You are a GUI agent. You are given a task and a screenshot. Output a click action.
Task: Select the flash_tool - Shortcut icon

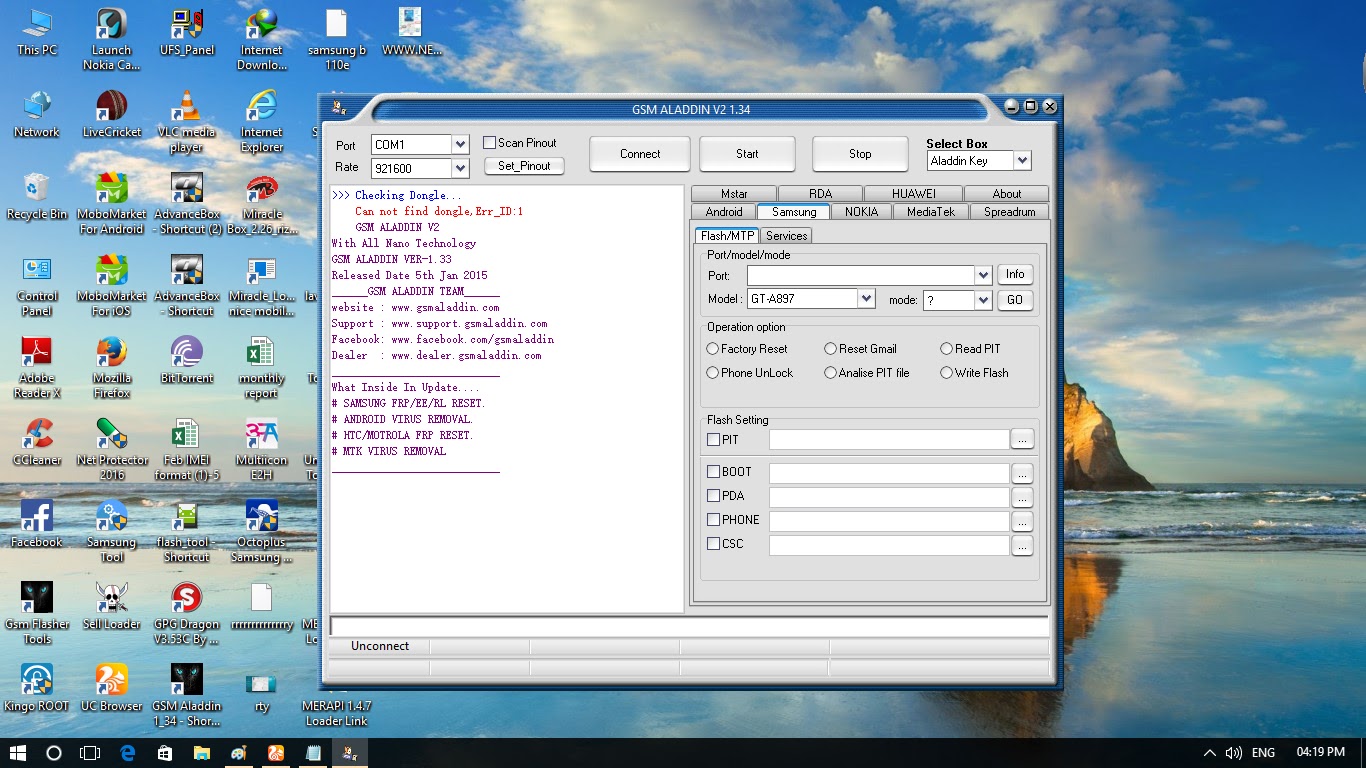coord(186,532)
